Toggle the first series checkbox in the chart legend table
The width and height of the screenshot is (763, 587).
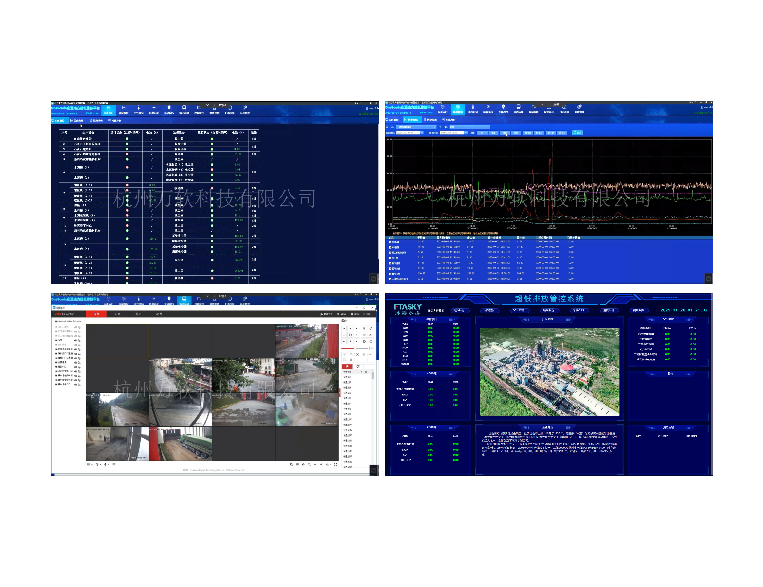tap(389, 242)
